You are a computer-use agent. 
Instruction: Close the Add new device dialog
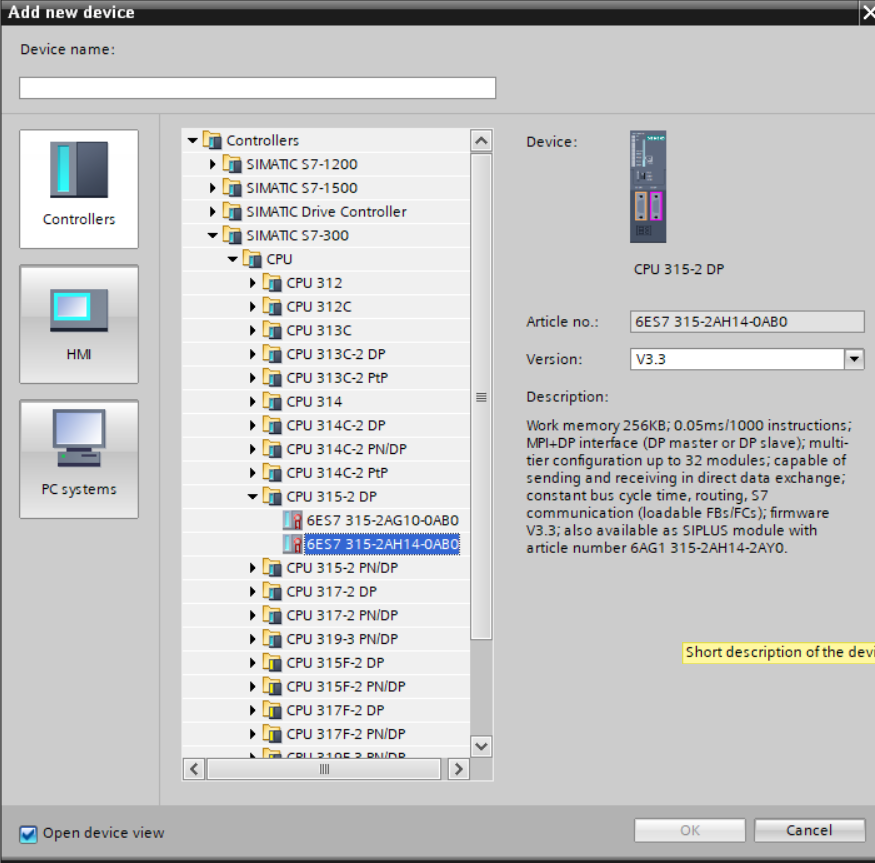(x=868, y=13)
